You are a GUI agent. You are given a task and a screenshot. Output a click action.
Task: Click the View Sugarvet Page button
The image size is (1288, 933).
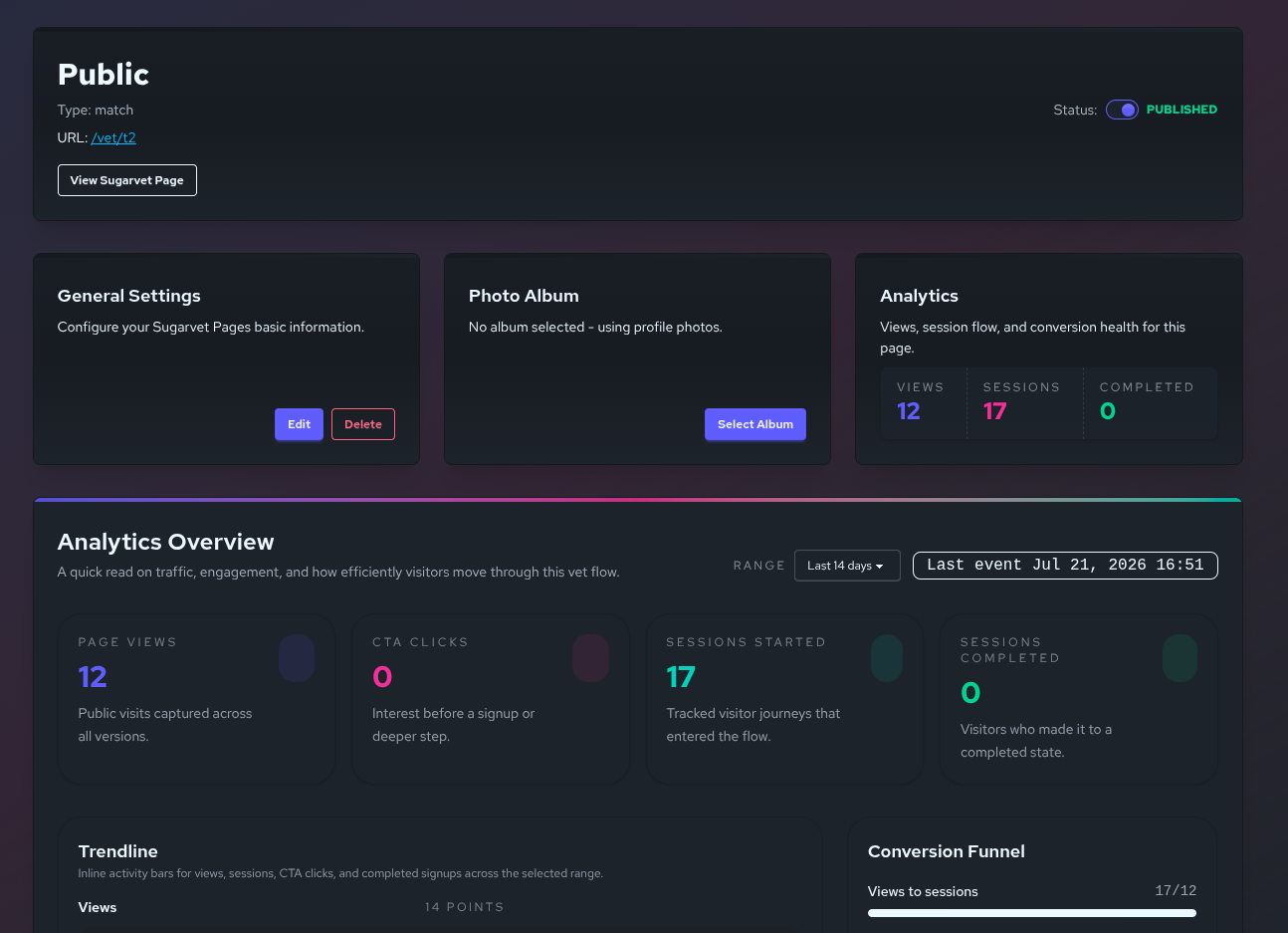(x=127, y=180)
